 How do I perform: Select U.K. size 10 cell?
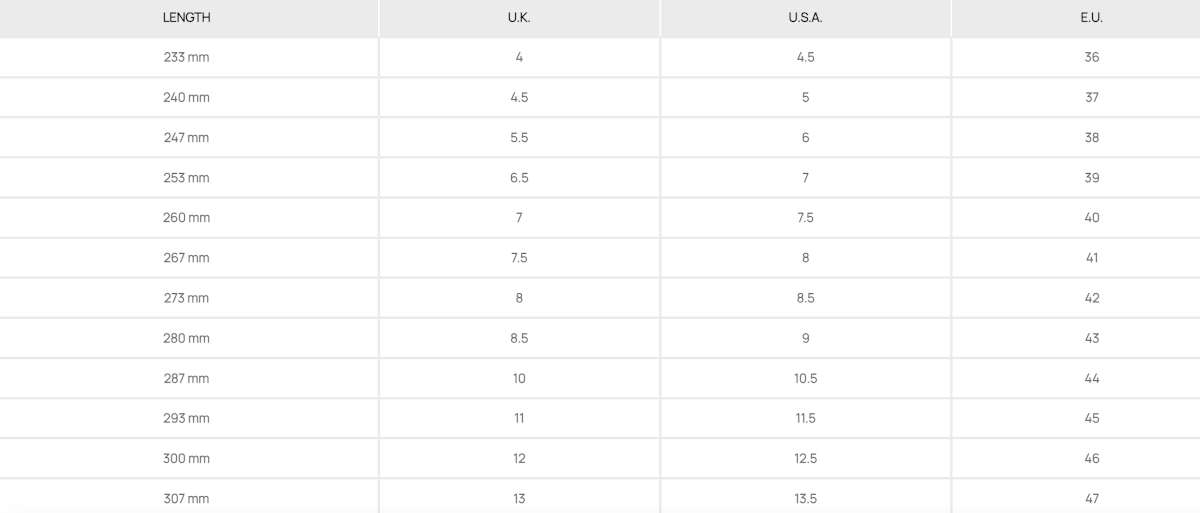(519, 378)
